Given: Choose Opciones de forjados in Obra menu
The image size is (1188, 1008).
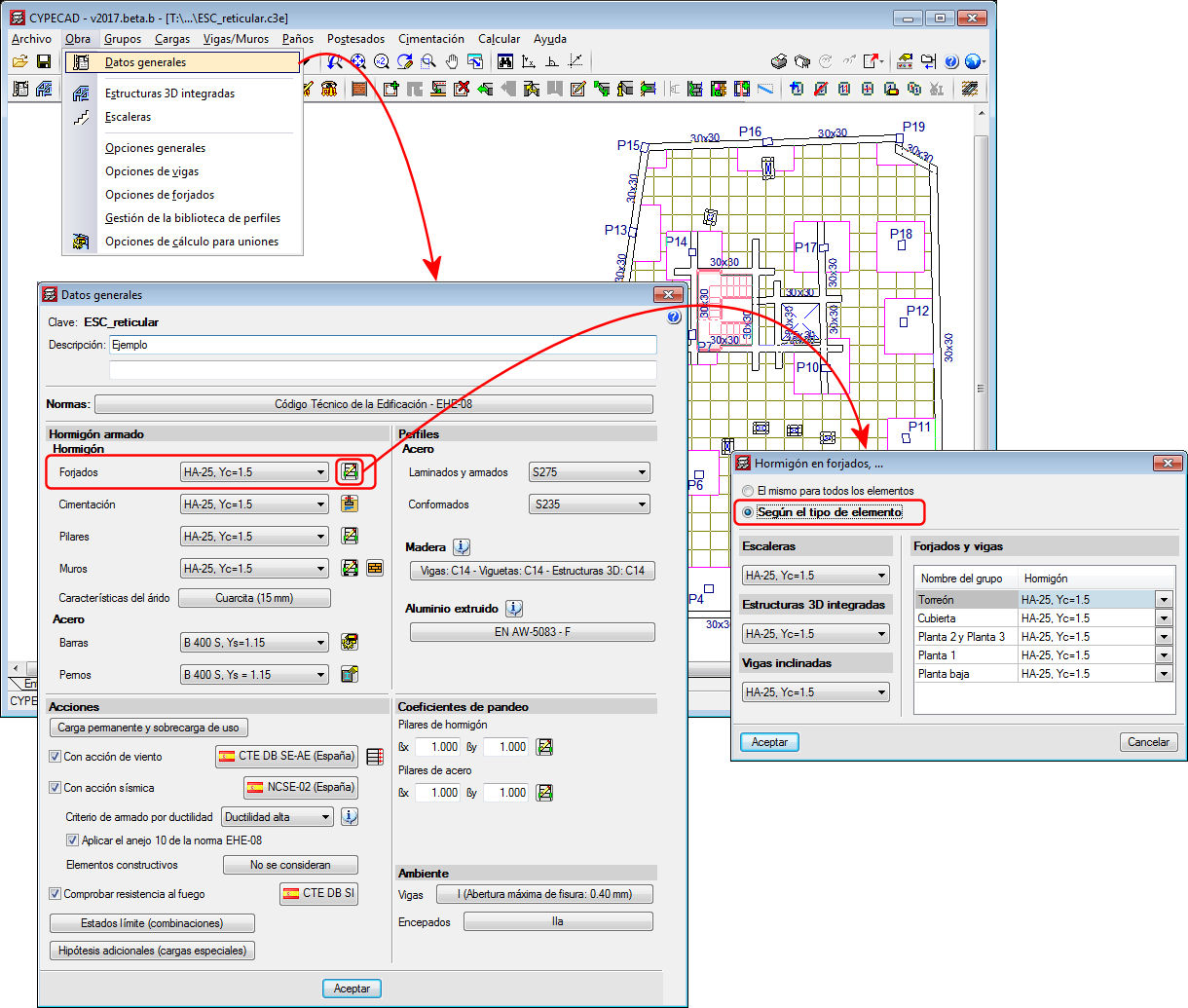Looking at the screenshot, I should coord(160,195).
